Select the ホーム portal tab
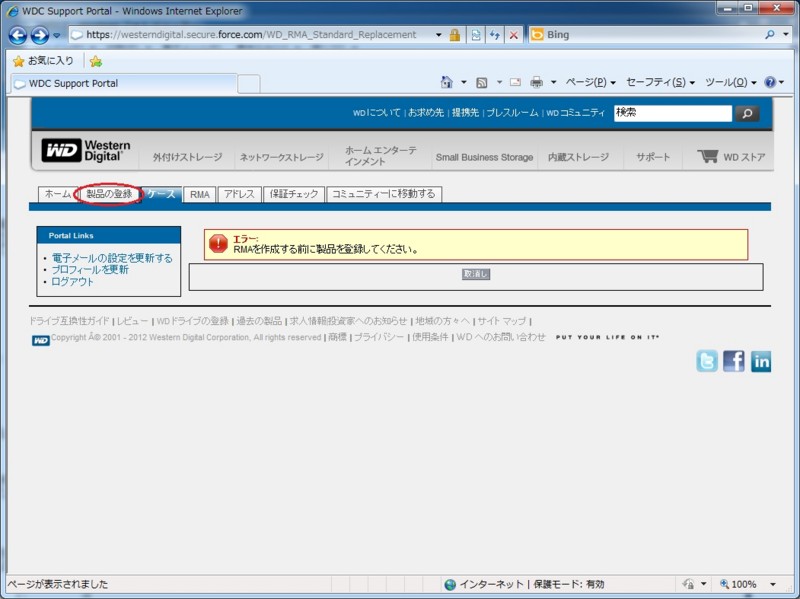The image size is (800, 599). pyautogui.click(x=58, y=194)
